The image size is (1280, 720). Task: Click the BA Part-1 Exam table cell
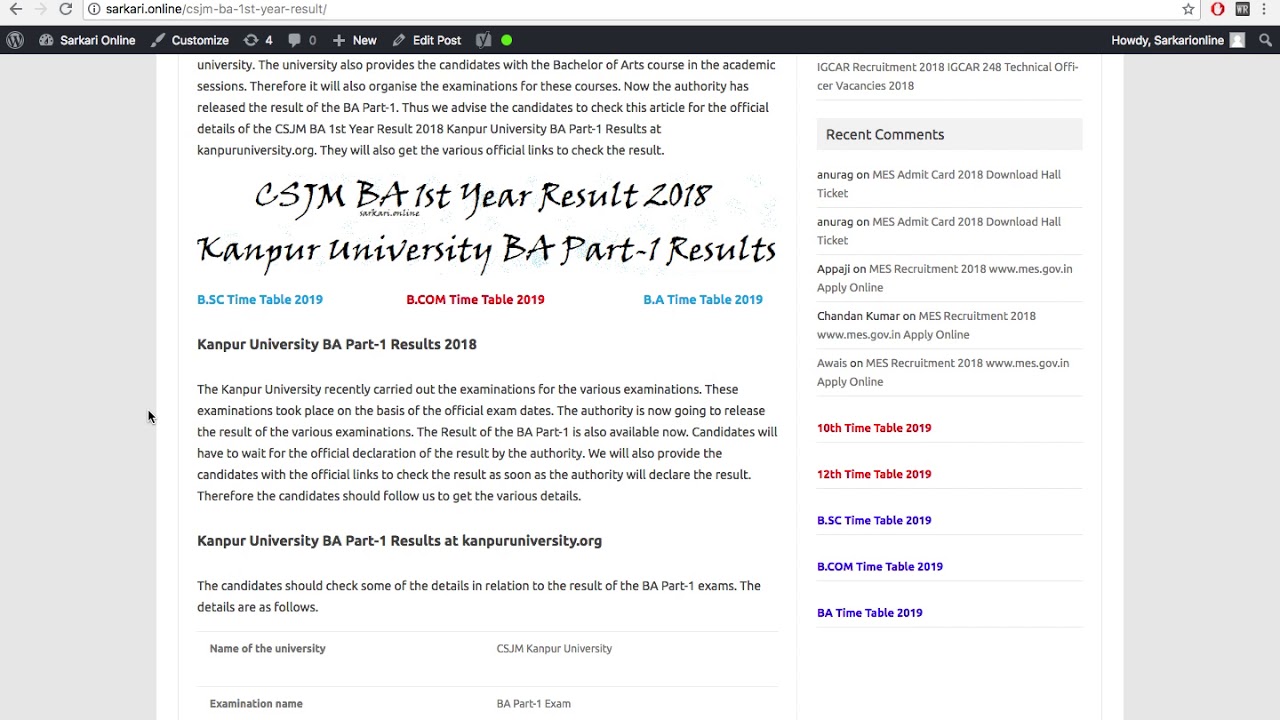534,704
